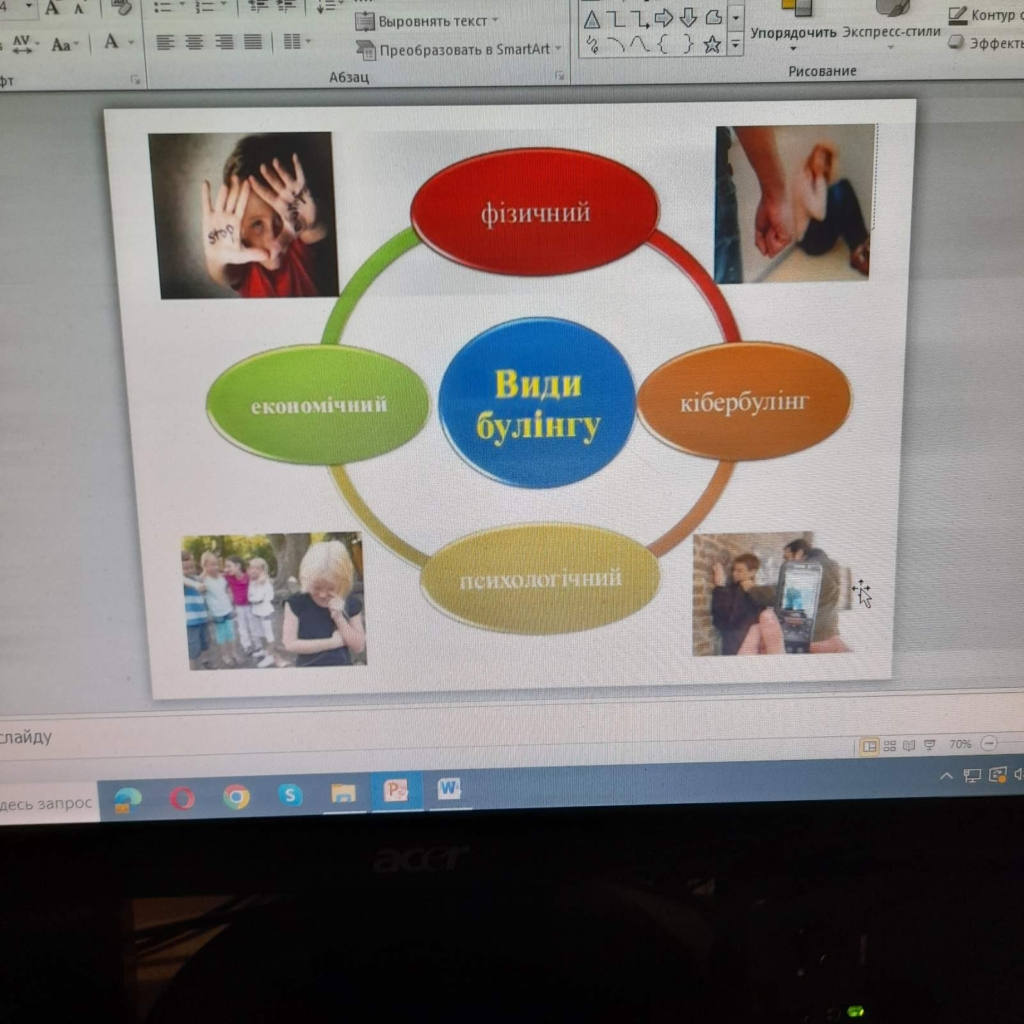Switch to normal view in status bar
The width and height of the screenshot is (1024, 1024).
click(870, 745)
